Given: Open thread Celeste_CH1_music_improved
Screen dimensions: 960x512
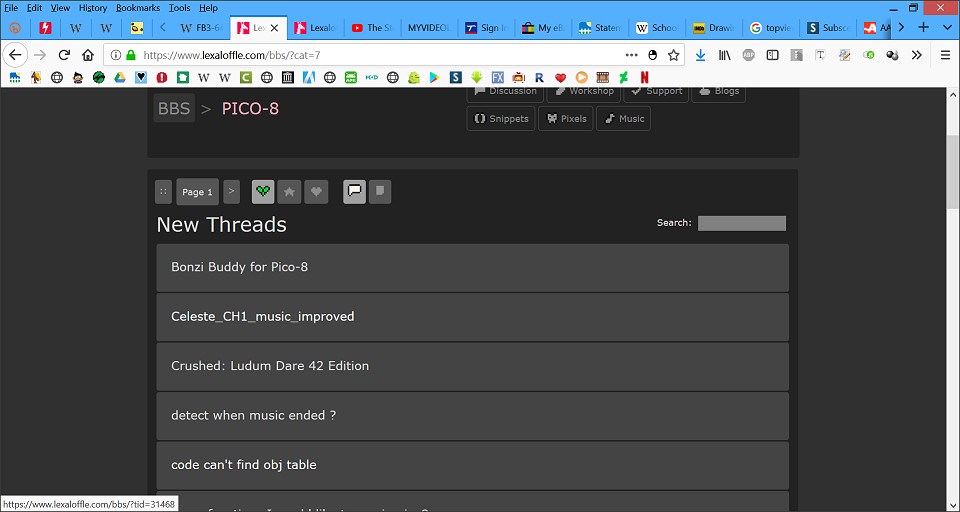Looking at the screenshot, I should click(472, 317).
